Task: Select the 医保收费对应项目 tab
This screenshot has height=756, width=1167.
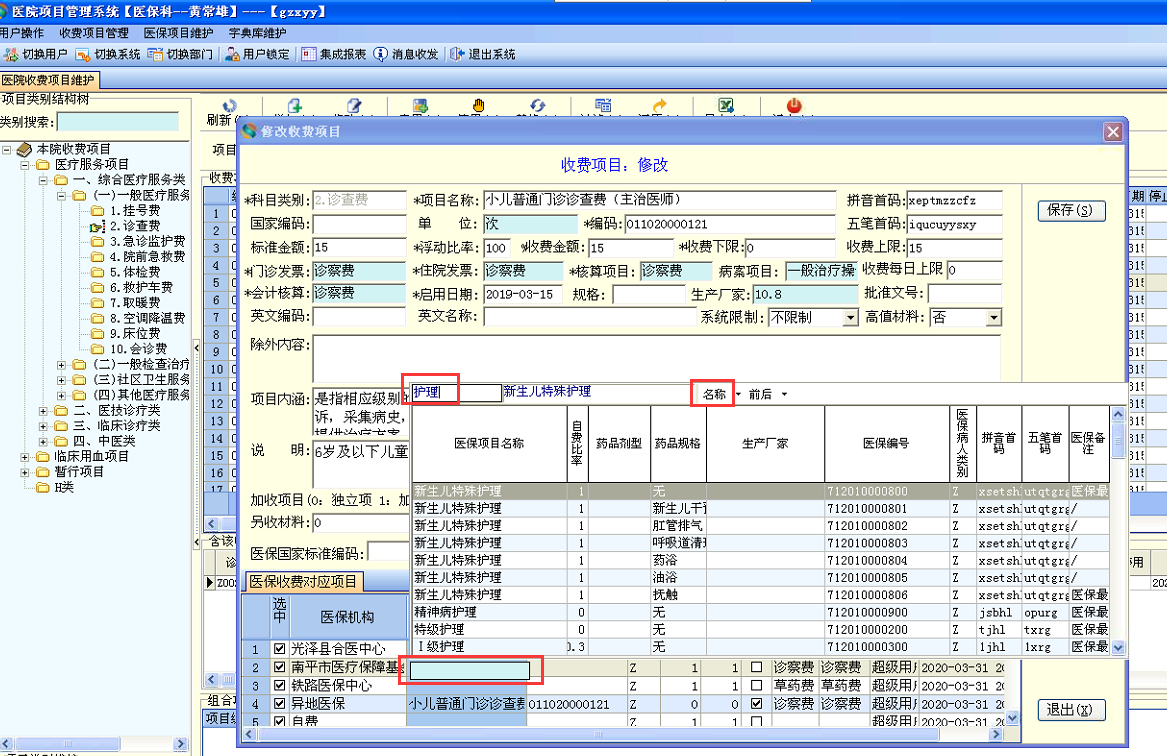Action: 304,582
